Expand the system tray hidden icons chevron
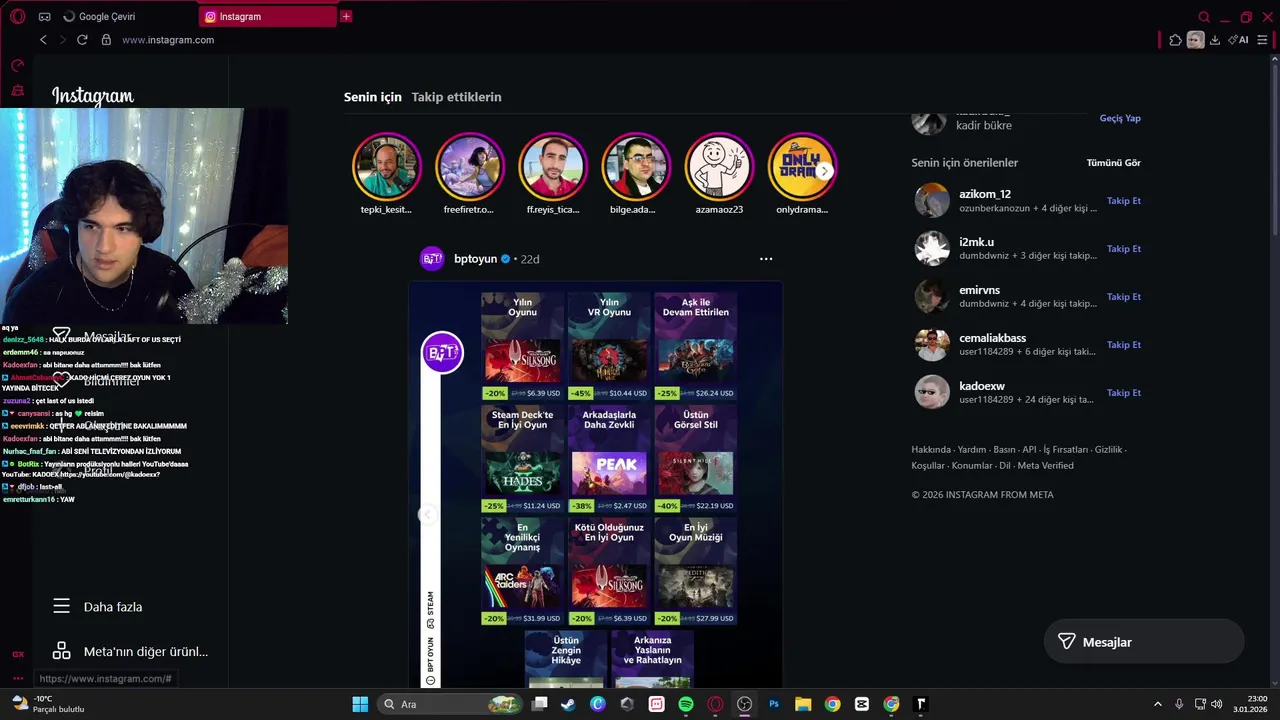This screenshot has height=720, width=1280. coord(1158,704)
